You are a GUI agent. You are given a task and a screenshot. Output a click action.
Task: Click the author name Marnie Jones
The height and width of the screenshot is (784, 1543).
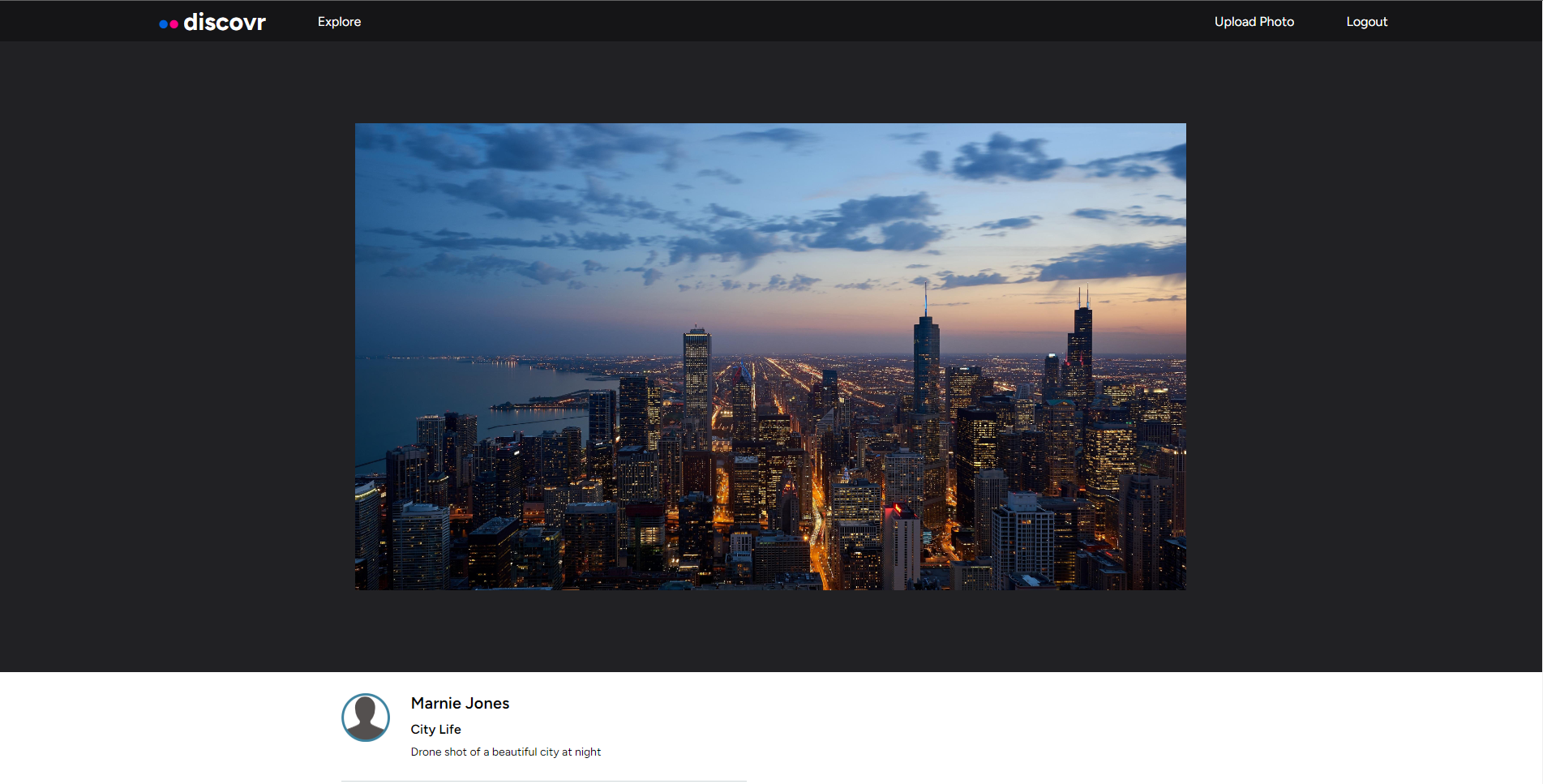click(x=459, y=704)
